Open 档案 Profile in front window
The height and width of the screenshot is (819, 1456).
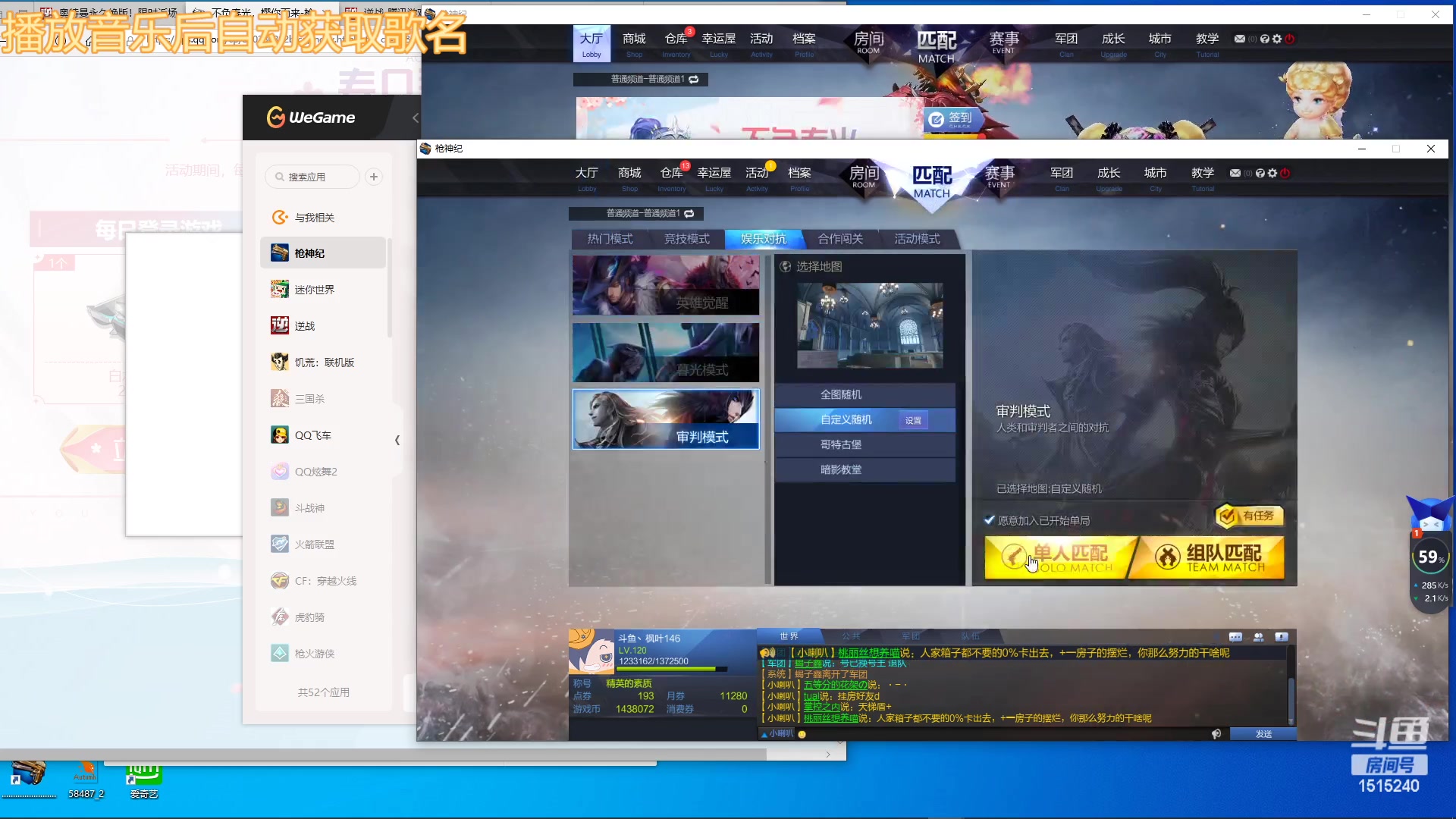point(799,178)
